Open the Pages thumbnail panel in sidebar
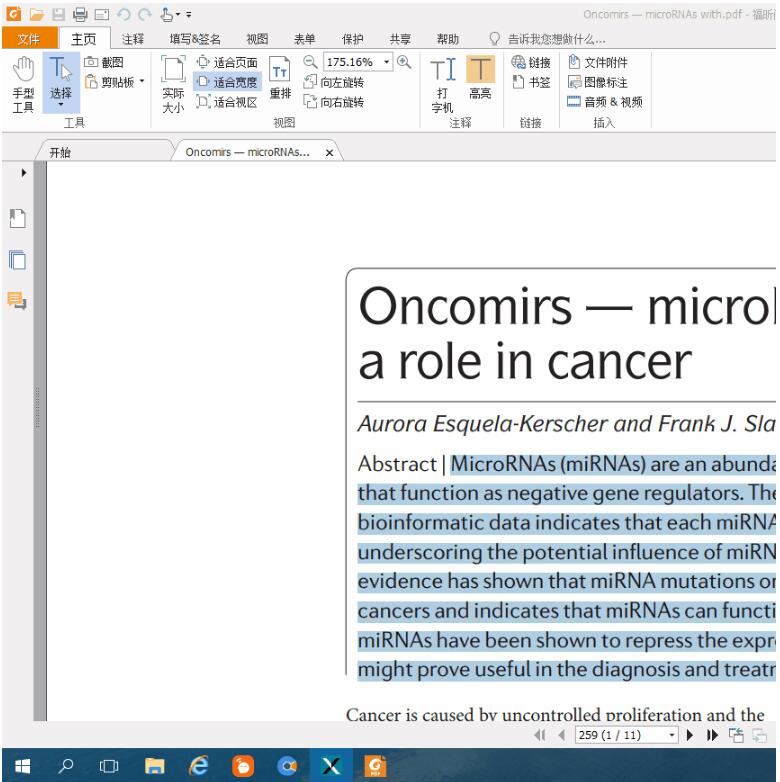Screen dimensions: 780x782 17,259
